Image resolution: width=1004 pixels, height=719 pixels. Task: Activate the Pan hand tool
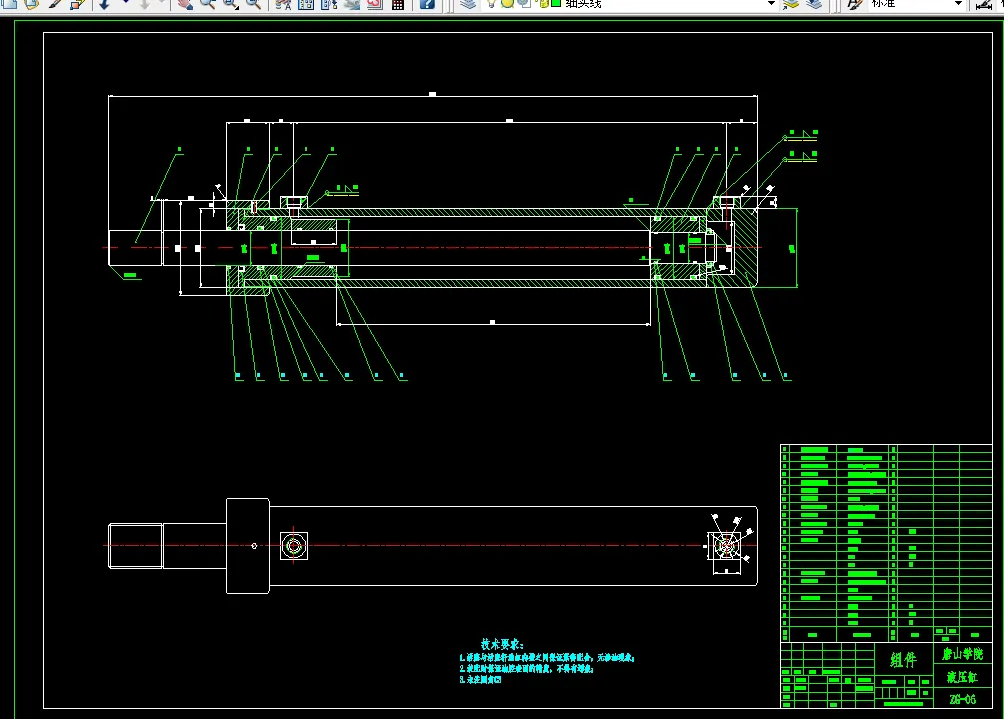click(x=185, y=4)
